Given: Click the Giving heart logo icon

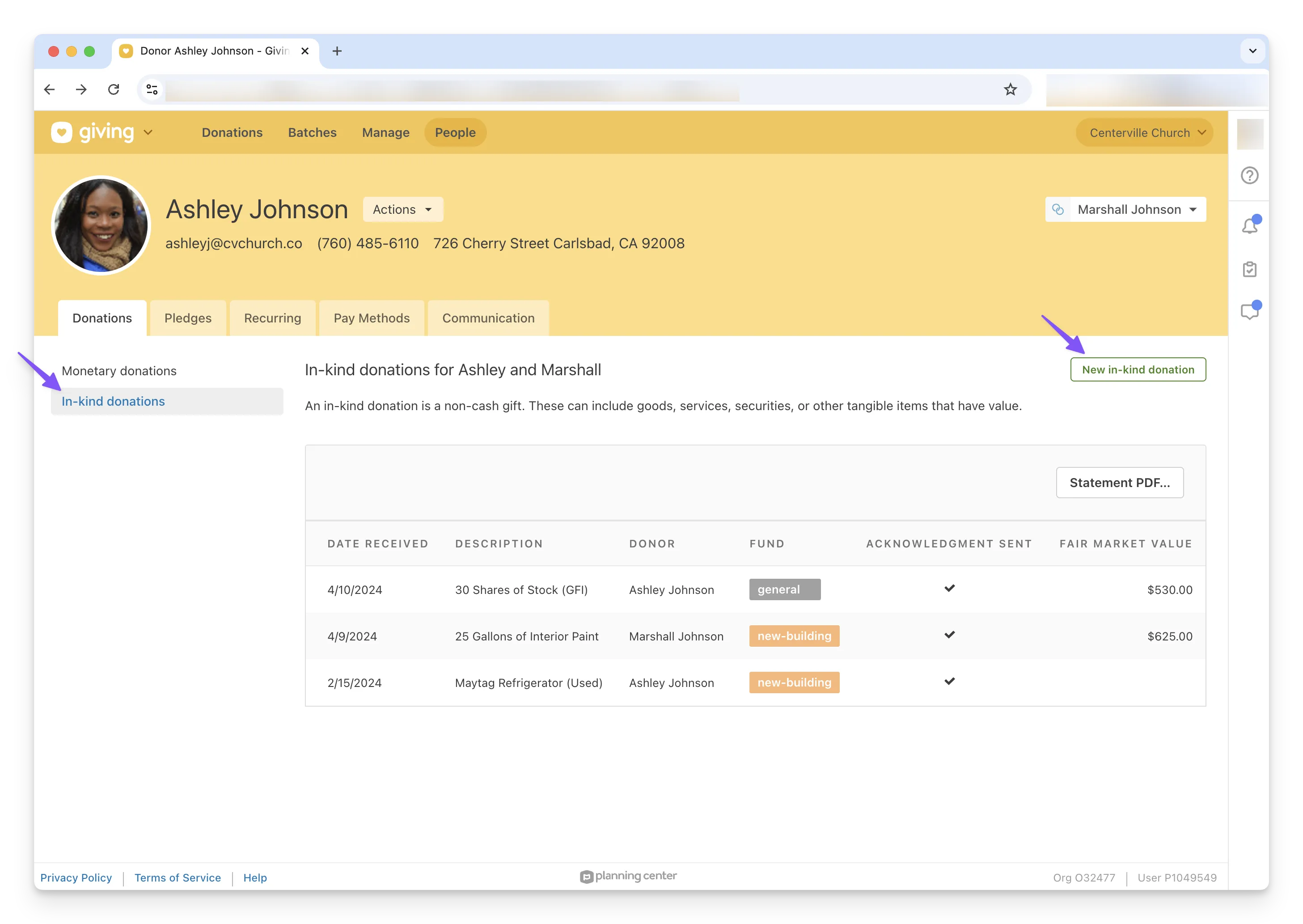Looking at the screenshot, I should click(x=61, y=132).
